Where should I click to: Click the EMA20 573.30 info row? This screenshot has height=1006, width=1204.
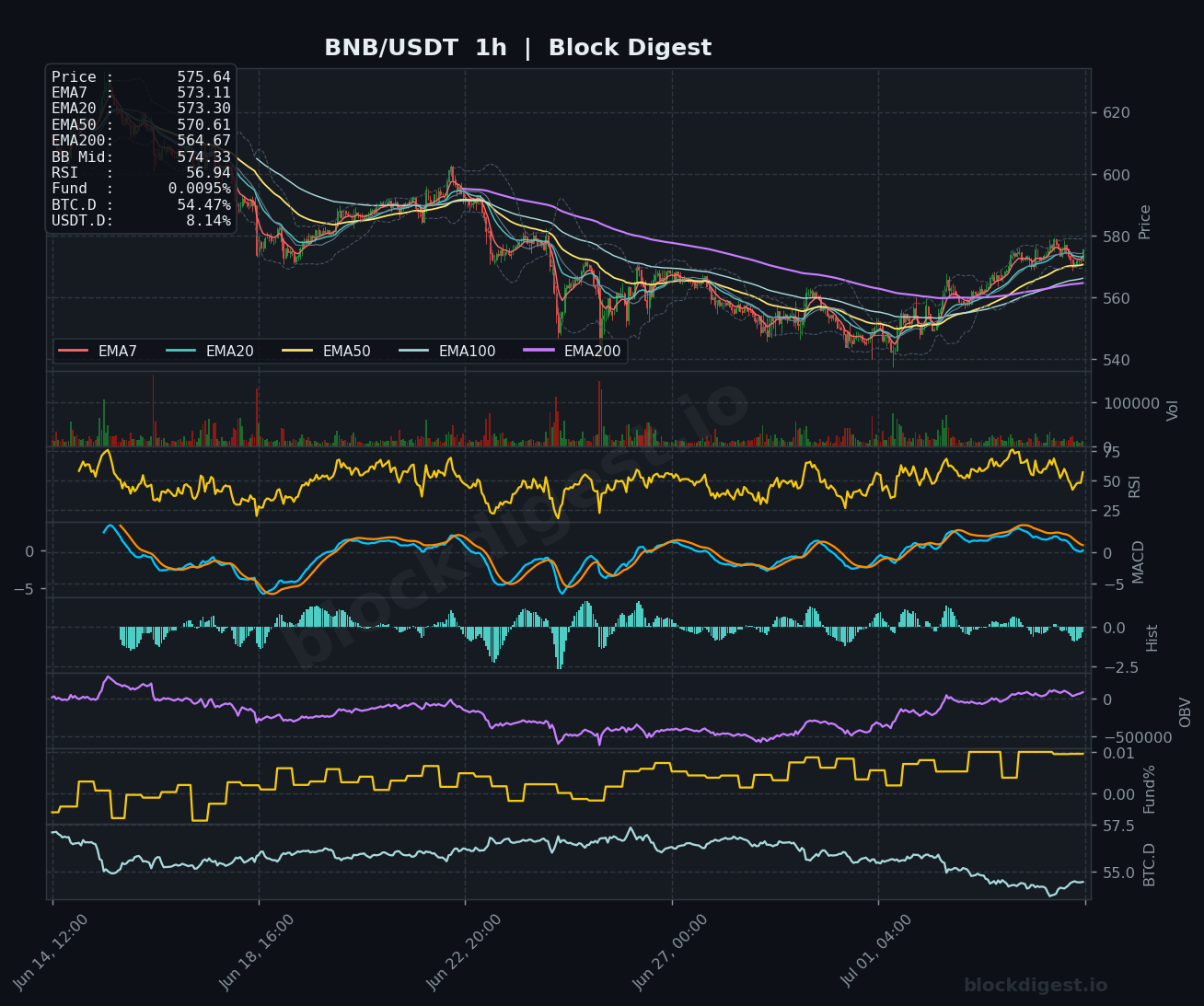point(141,109)
